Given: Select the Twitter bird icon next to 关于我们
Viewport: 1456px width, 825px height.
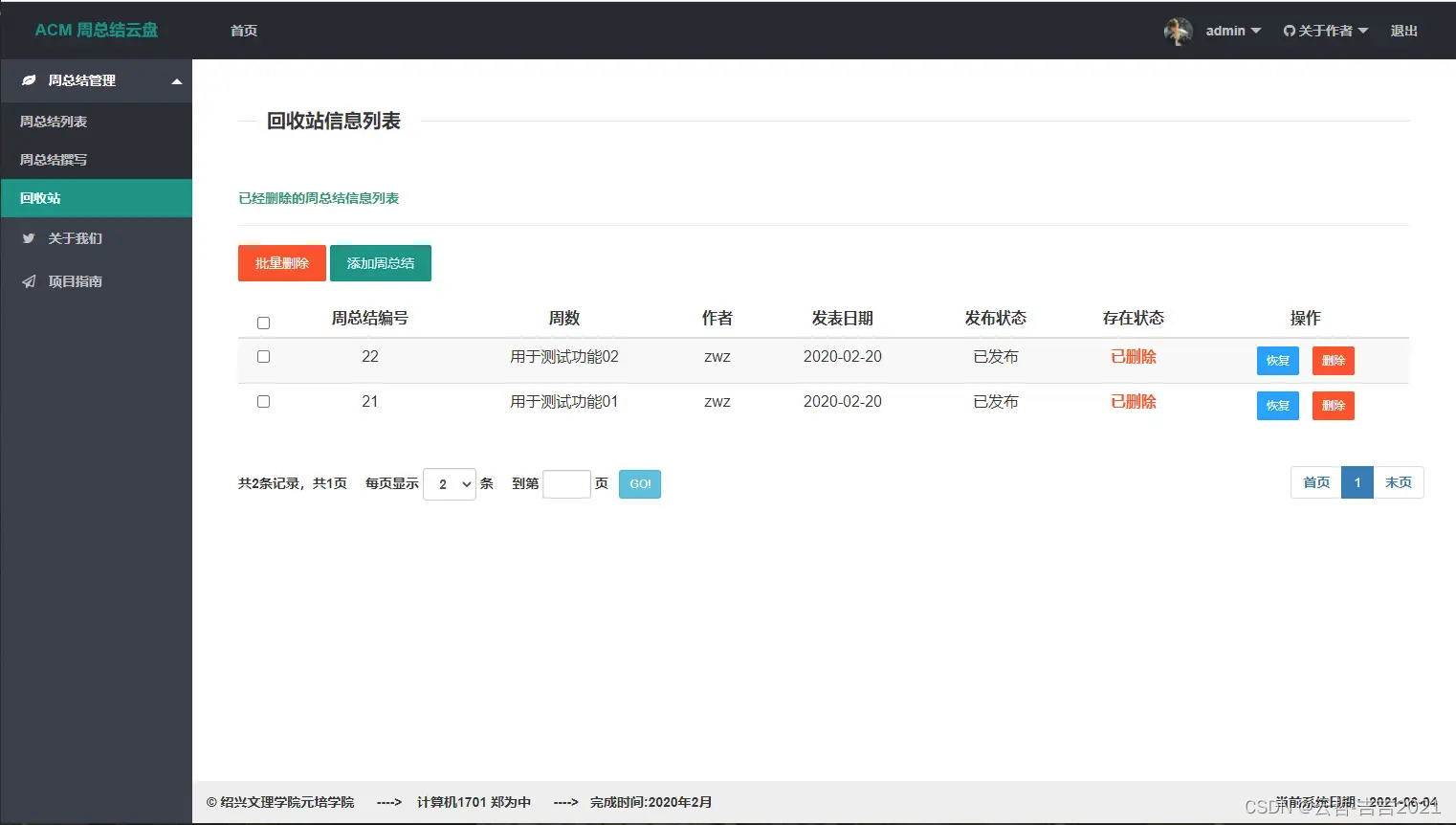Looking at the screenshot, I should click(x=29, y=238).
